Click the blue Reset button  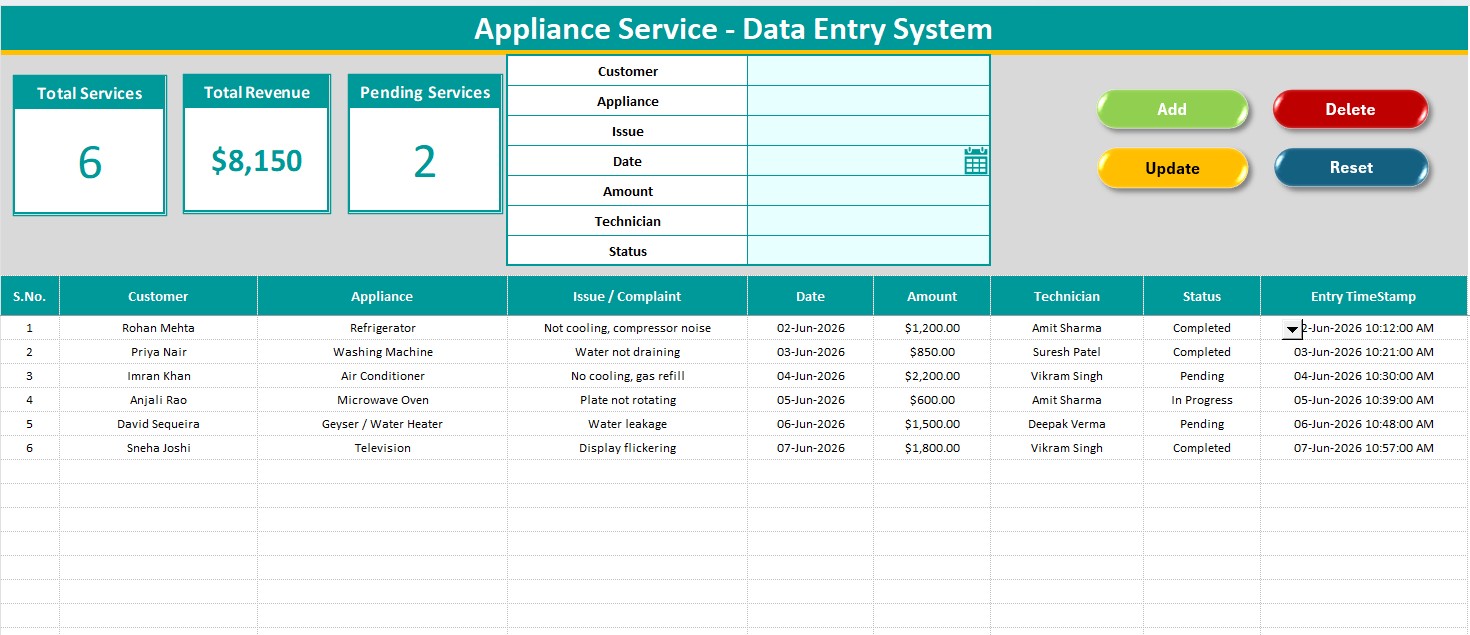pos(1351,168)
